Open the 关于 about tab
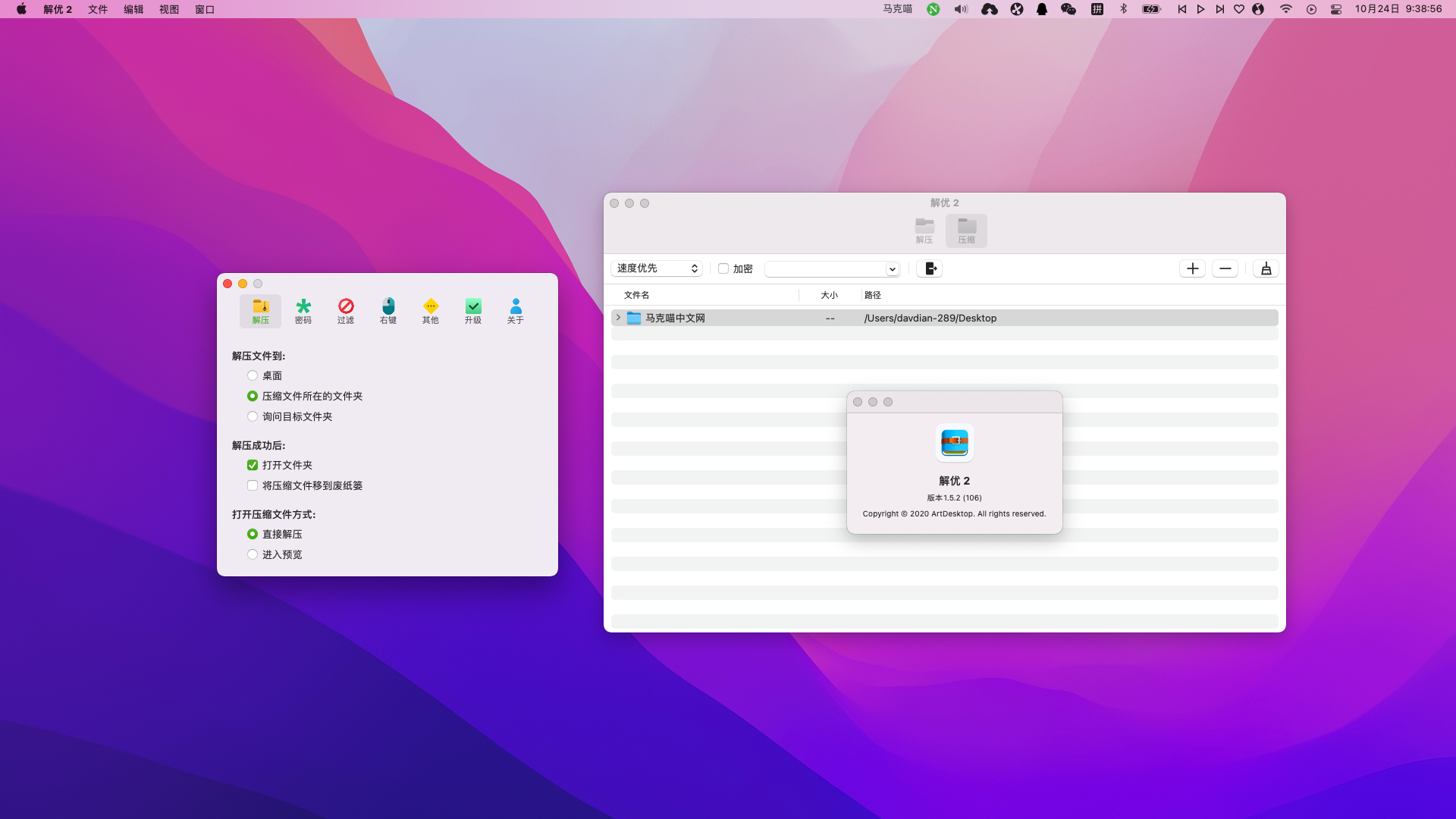The width and height of the screenshot is (1456, 819). (516, 311)
